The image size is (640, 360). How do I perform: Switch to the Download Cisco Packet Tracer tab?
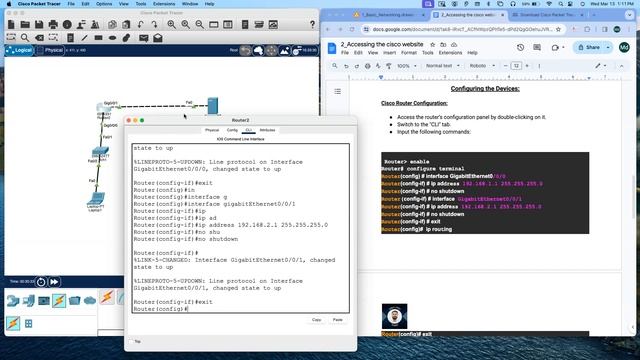click(x=548, y=15)
